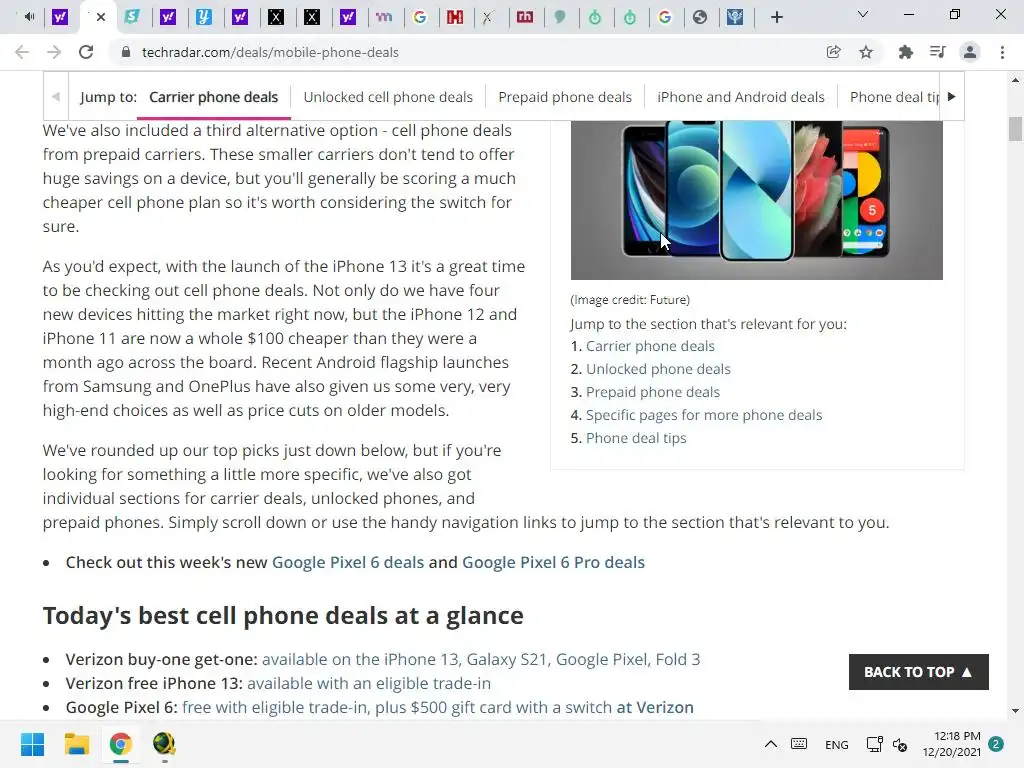Open the network status tray icon
1024x768 pixels.
pyautogui.click(x=874, y=744)
